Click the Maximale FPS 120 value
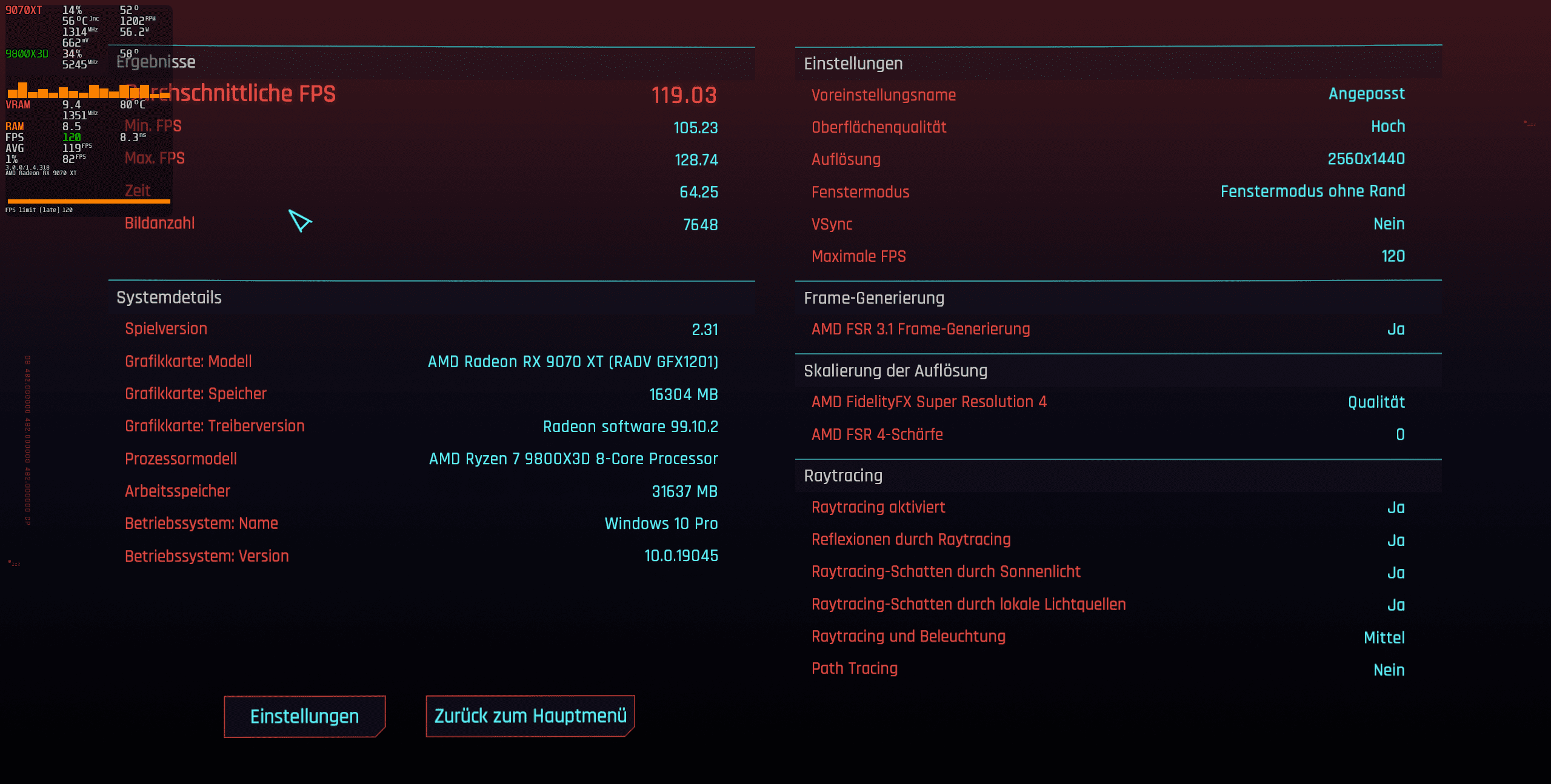 pyautogui.click(x=1393, y=256)
